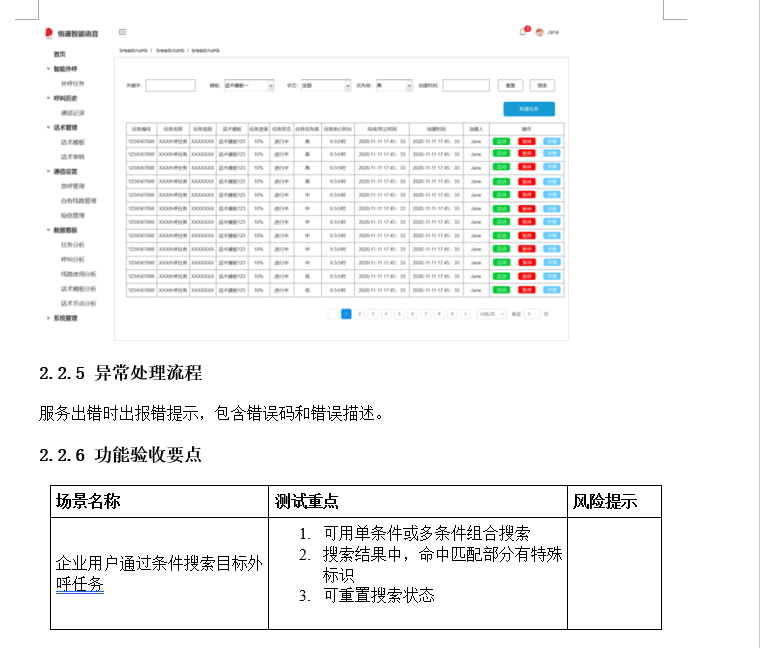Go to pagination page 9
The width and height of the screenshot is (772, 648).
click(452, 314)
